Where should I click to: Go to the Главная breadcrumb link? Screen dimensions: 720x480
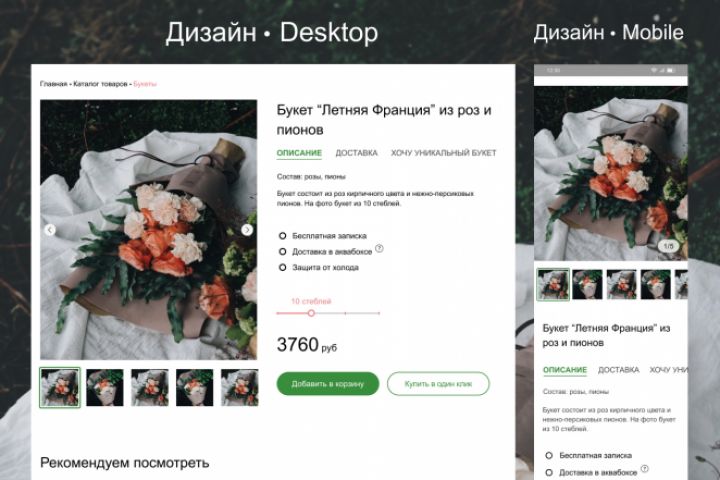[53, 84]
